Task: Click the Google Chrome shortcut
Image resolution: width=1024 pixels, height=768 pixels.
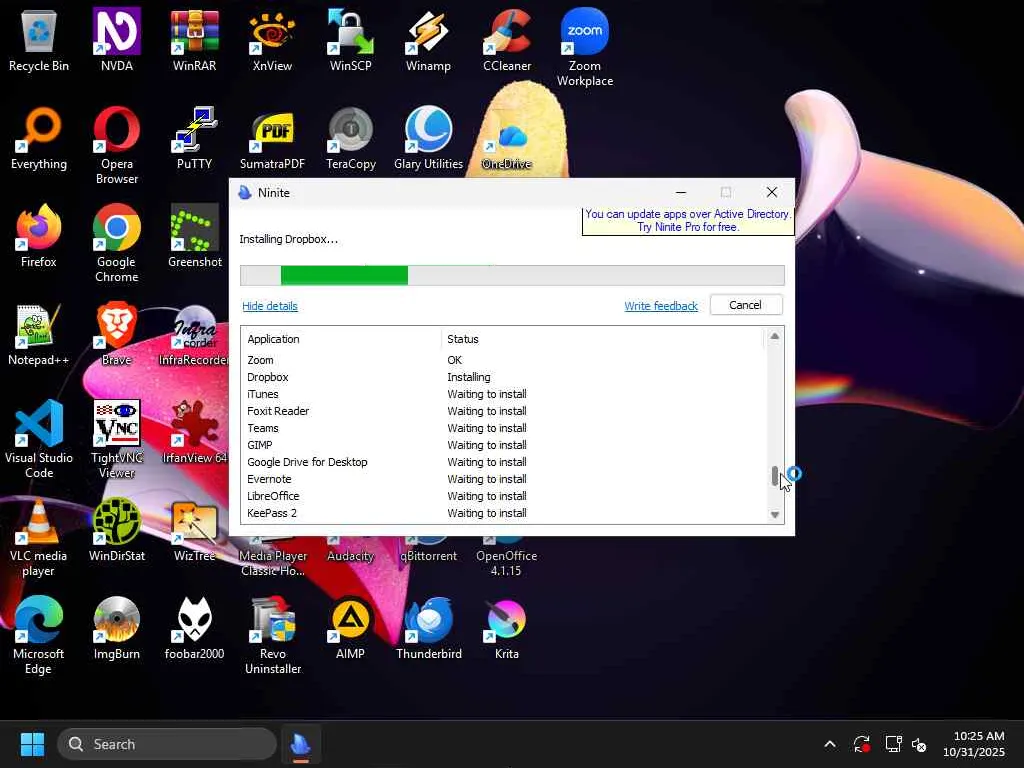Action: coord(116,244)
